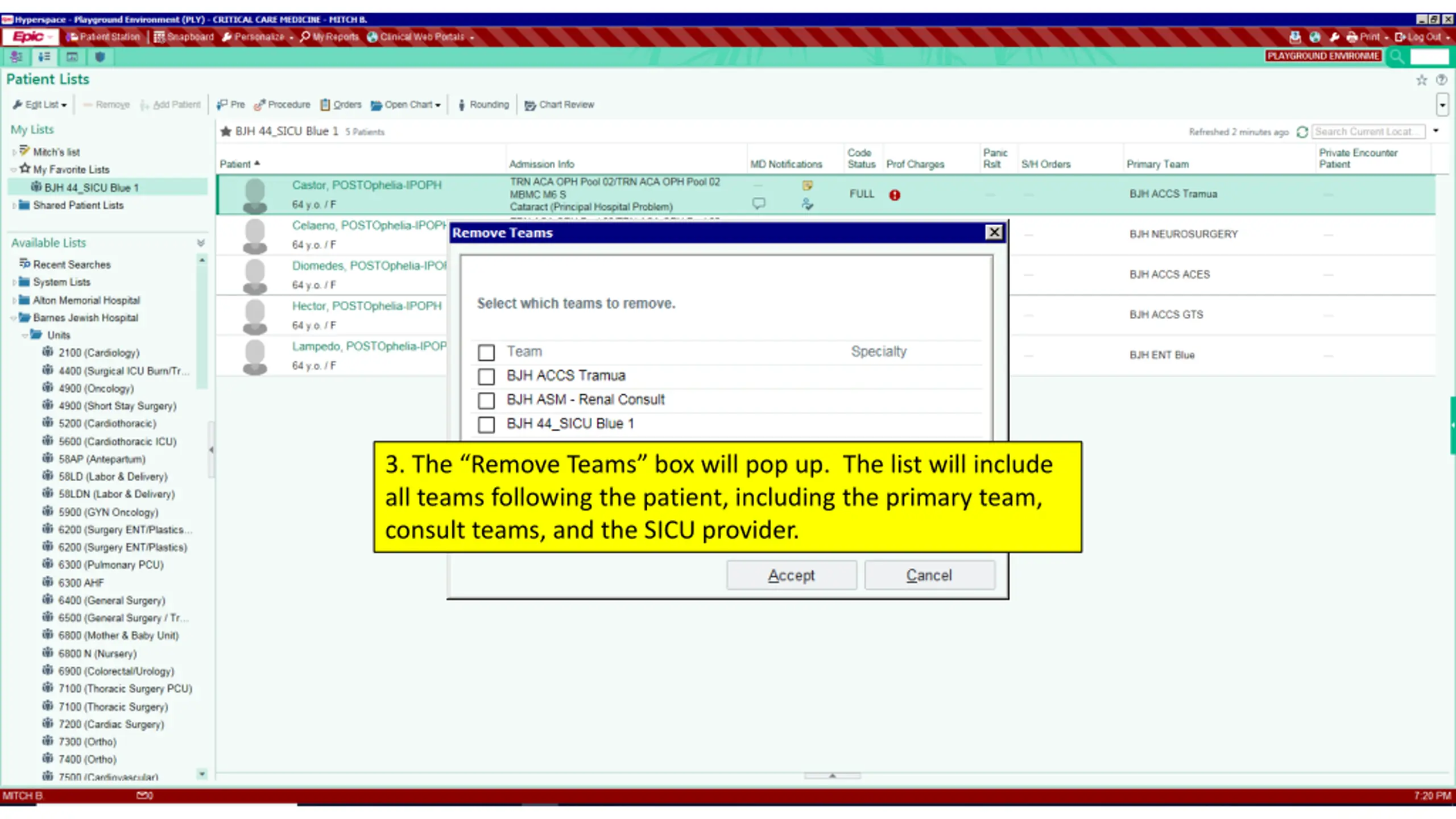Click Accept in Remove Teams dialog
The height and width of the screenshot is (819, 1456).
tap(791, 576)
